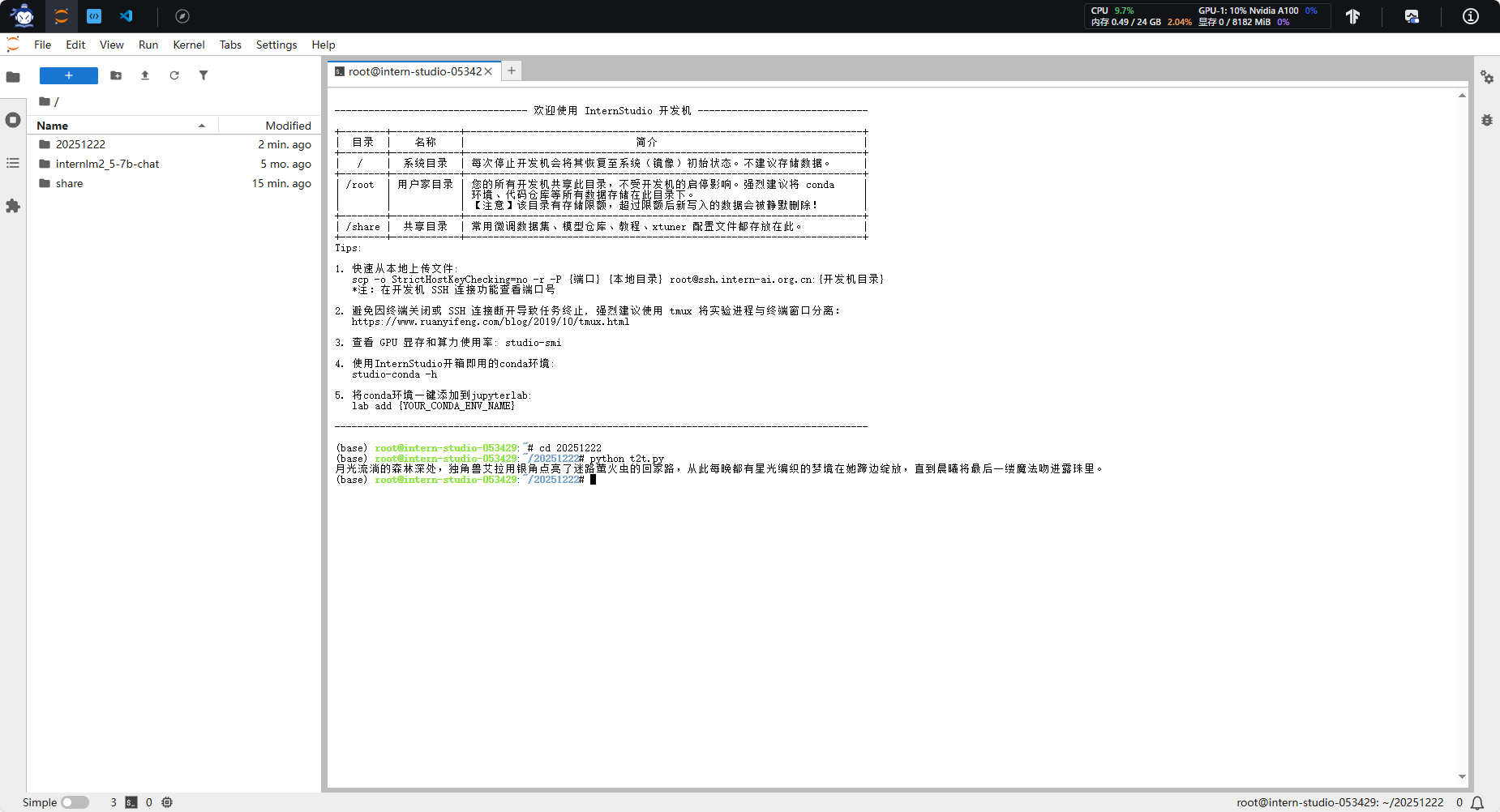Screen dimensions: 1500x812
Task: Sort files by Modified column
Action: (x=288, y=126)
